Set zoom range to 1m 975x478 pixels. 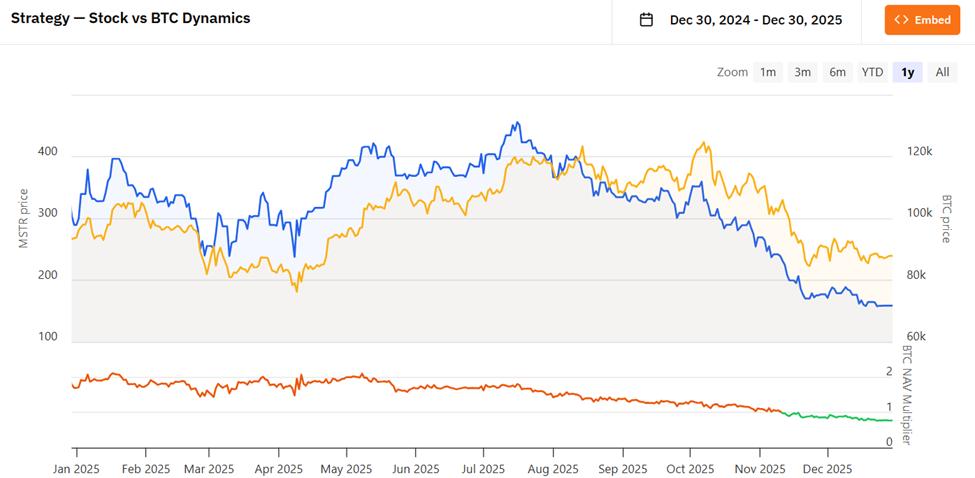click(768, 72)
